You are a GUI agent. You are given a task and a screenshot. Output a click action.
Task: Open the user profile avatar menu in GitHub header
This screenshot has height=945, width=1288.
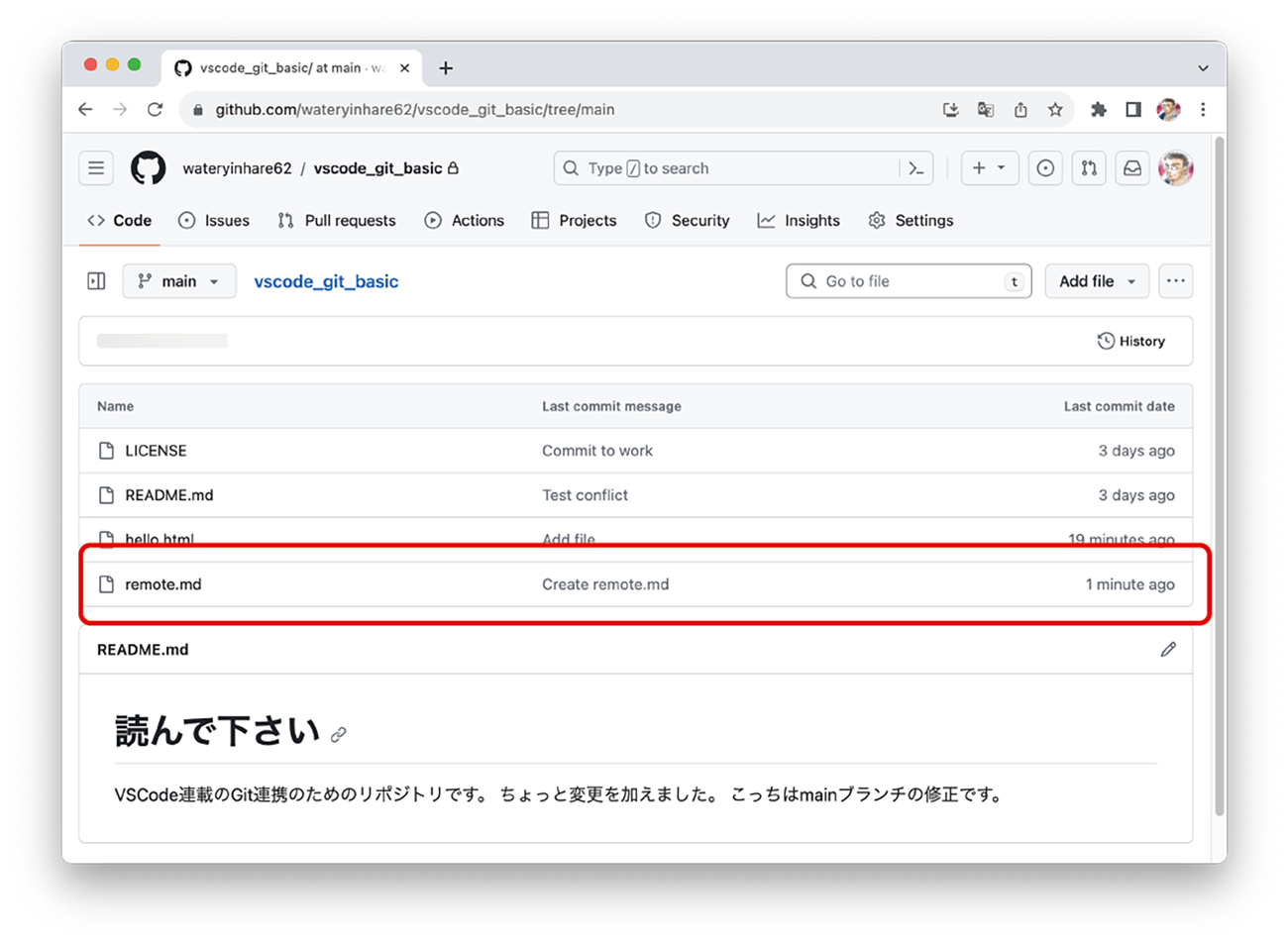pyautogui.click(x=1176, y=168)
